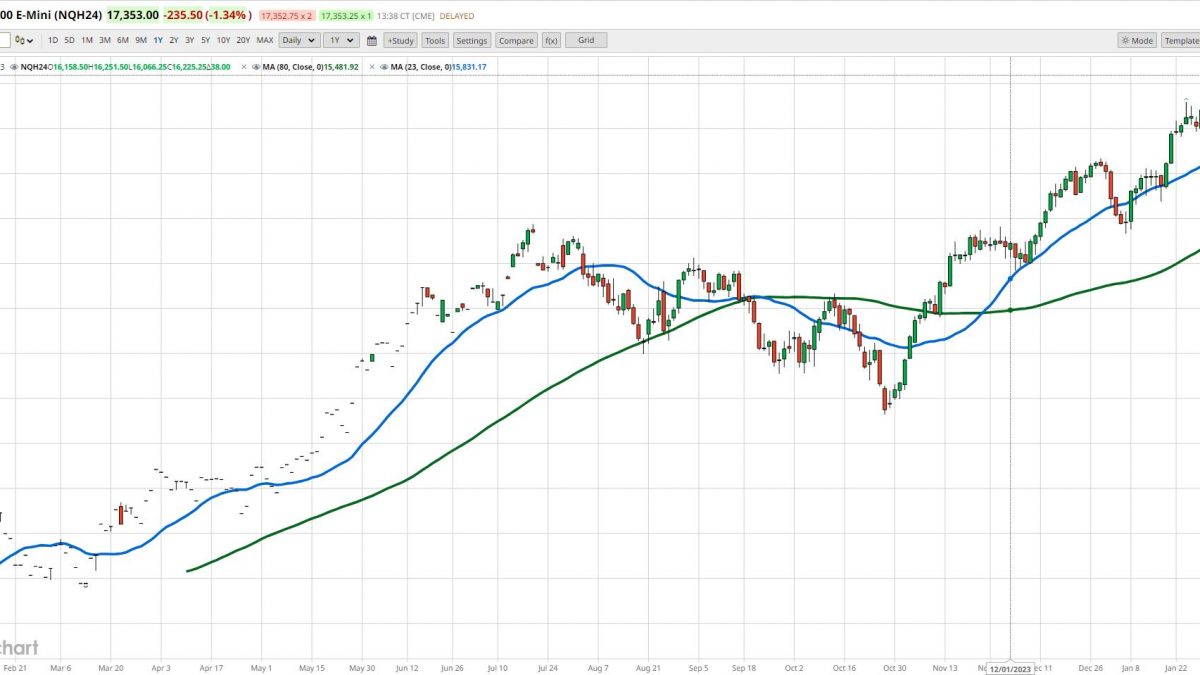Click the 12/01/2023 crosshair date marker
This screenshot has width=1200, height=675.
coord(1010,668)
